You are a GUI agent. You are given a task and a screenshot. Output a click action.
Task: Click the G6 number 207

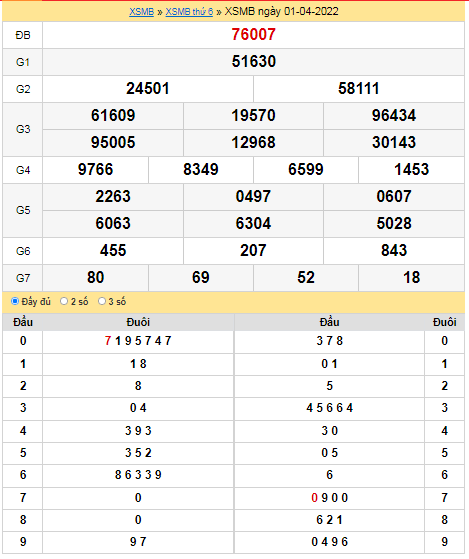tap(253, 250)
